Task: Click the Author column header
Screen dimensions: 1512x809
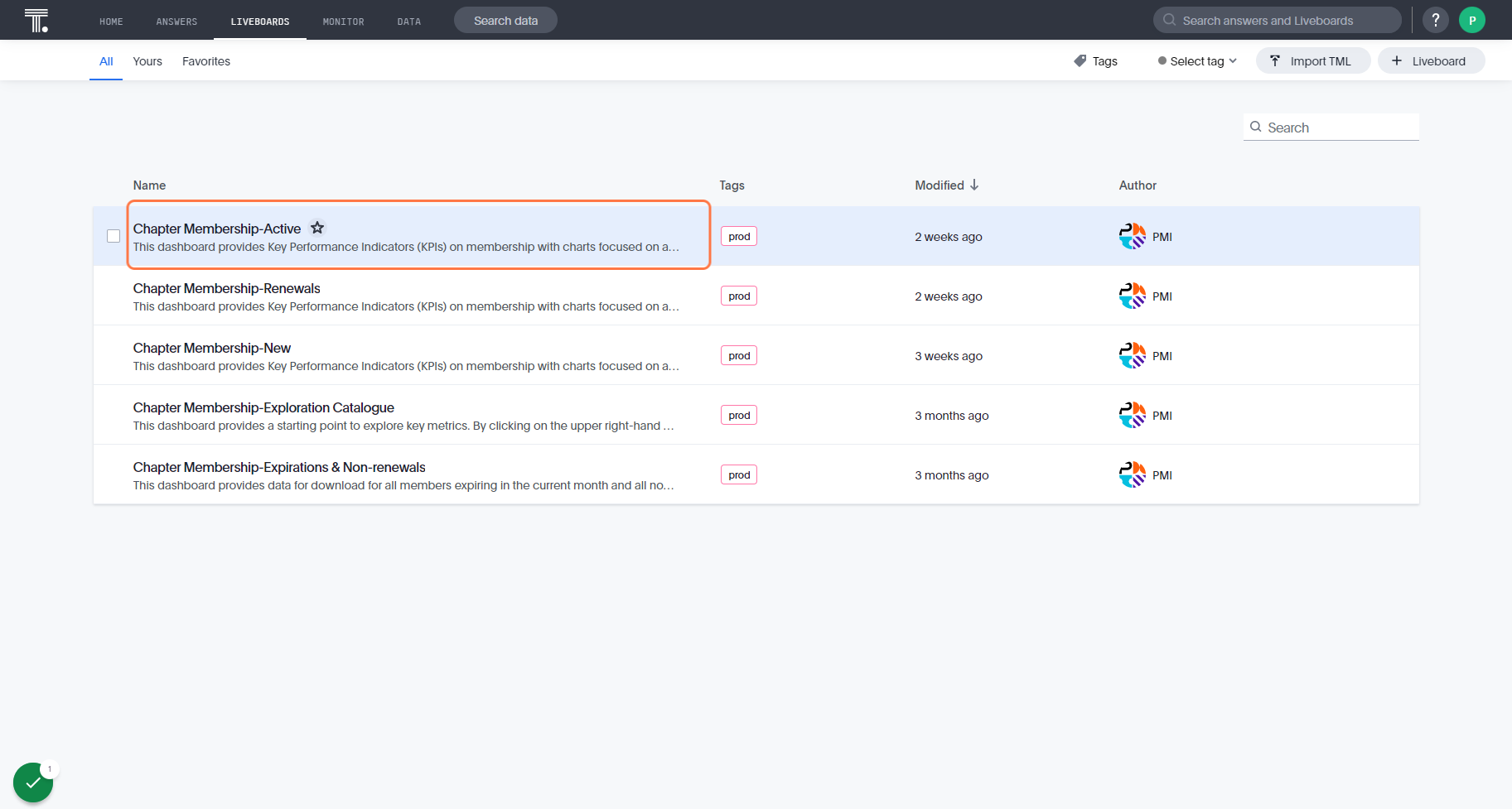Action: [x=1138, y=185]
